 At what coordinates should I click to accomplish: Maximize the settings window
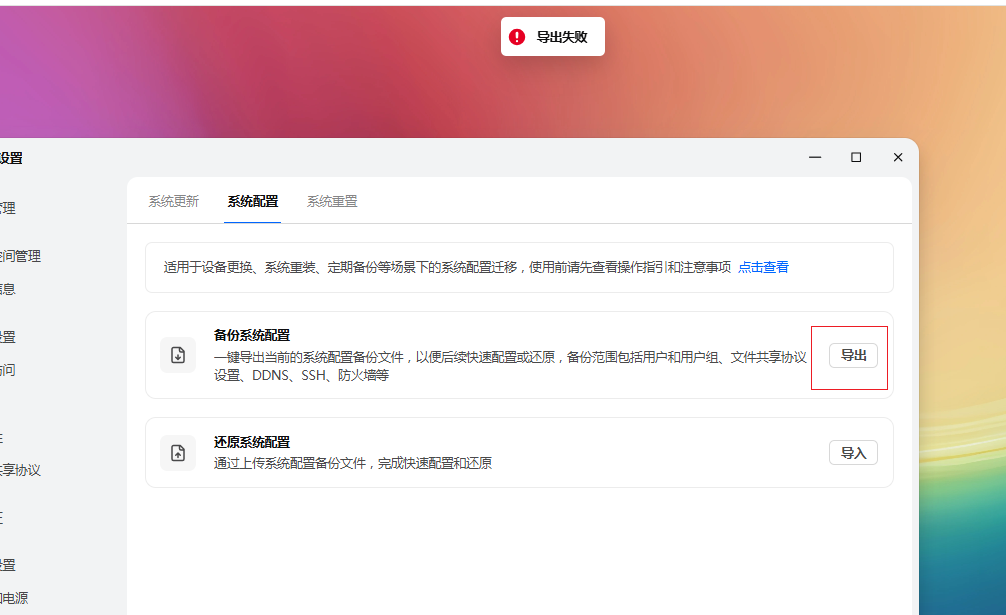[x=856, y=158]
